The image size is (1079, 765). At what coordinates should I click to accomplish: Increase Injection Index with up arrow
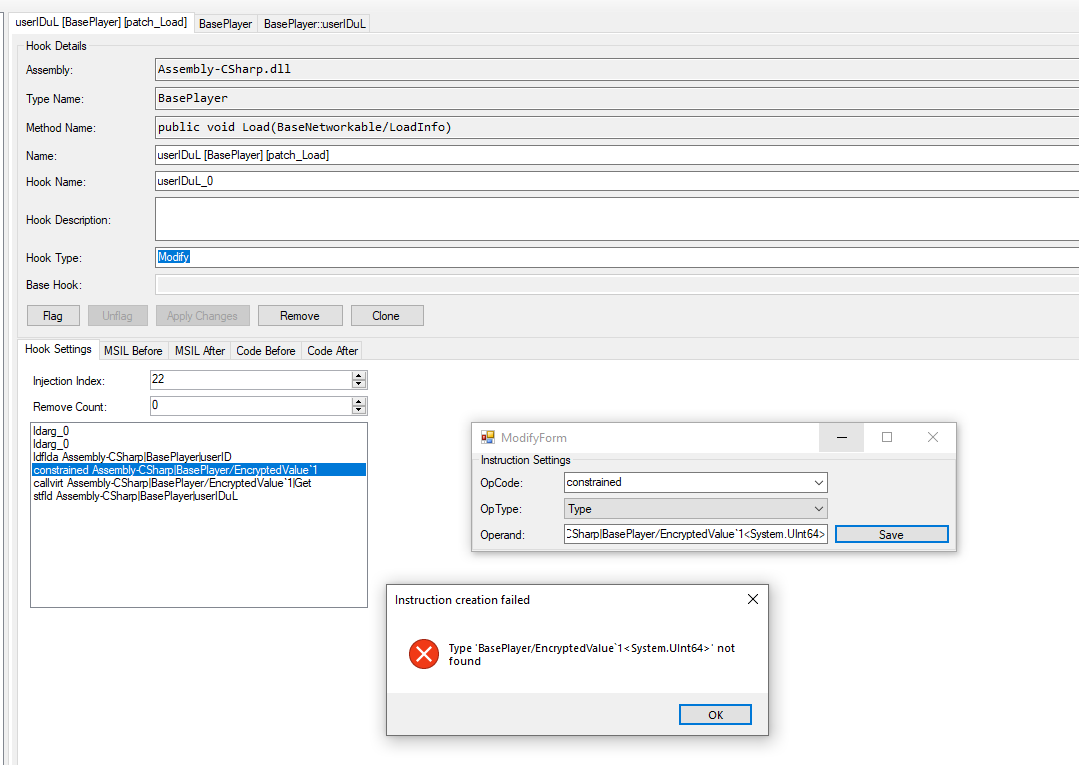[x=360, y=375]
